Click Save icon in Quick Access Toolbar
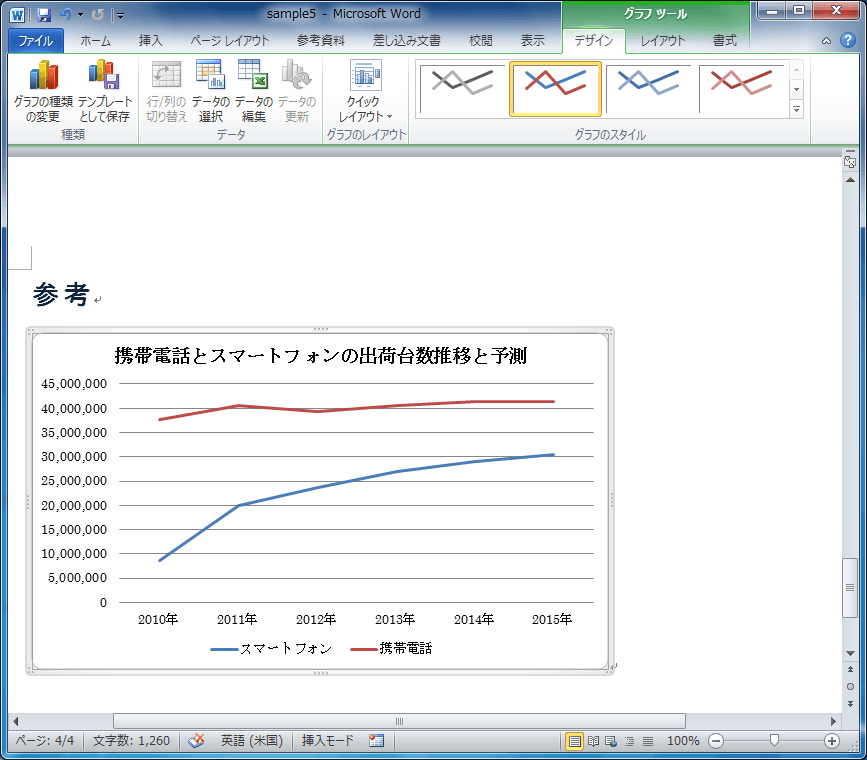 click(44, 15)
